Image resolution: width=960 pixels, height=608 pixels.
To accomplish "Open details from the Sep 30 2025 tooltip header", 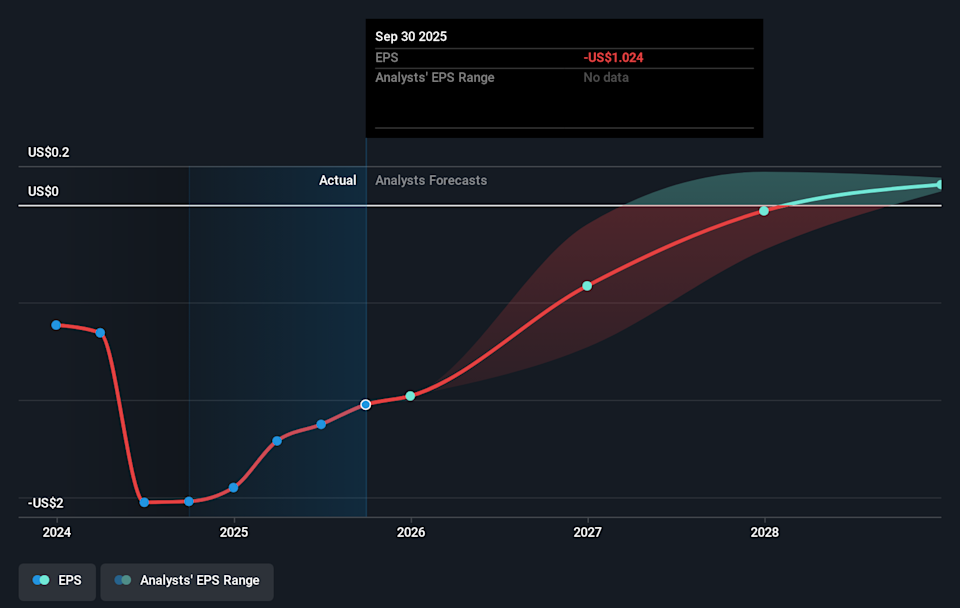I will [x=412, y=36].
